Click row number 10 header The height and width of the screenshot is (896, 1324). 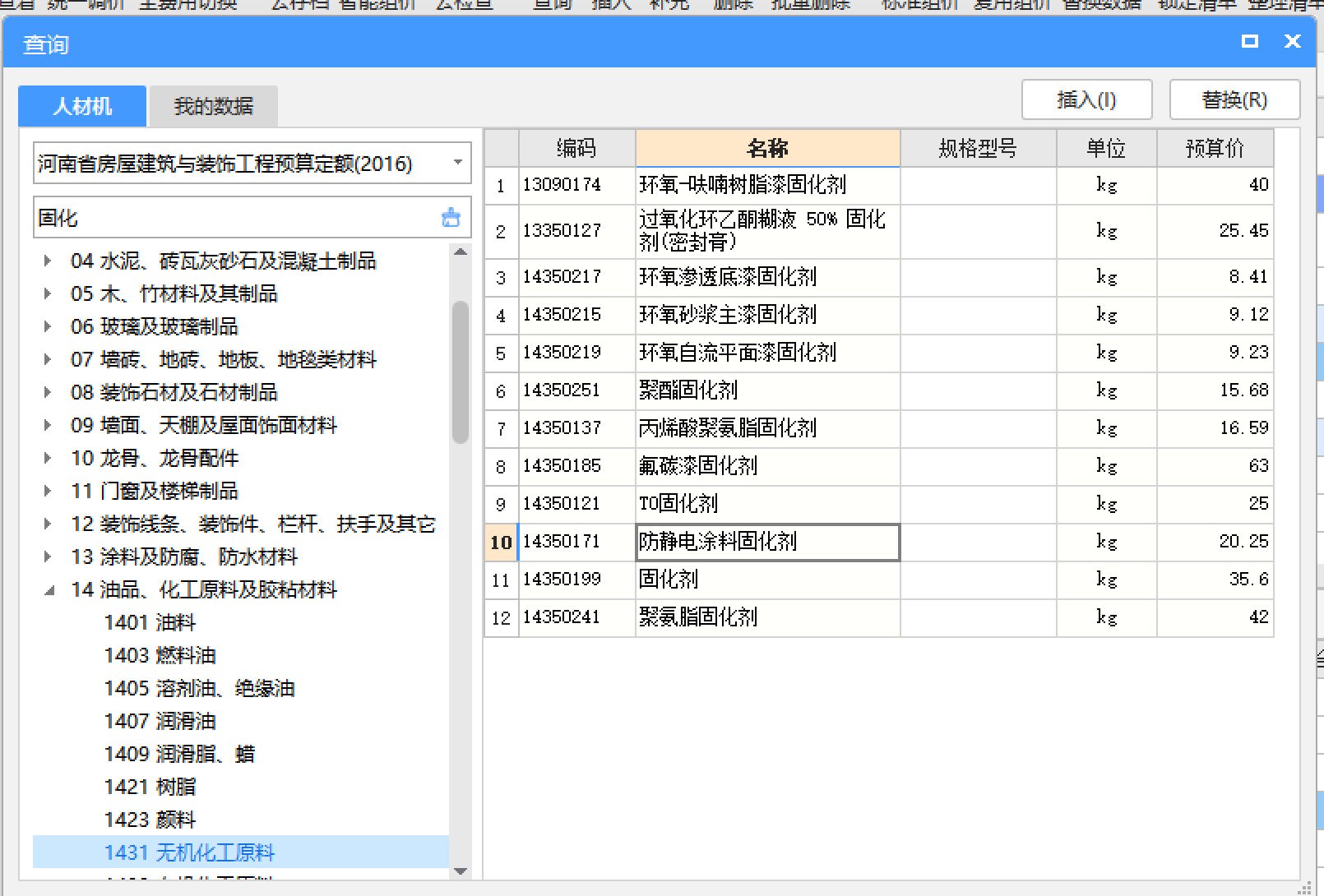[502, 542]
